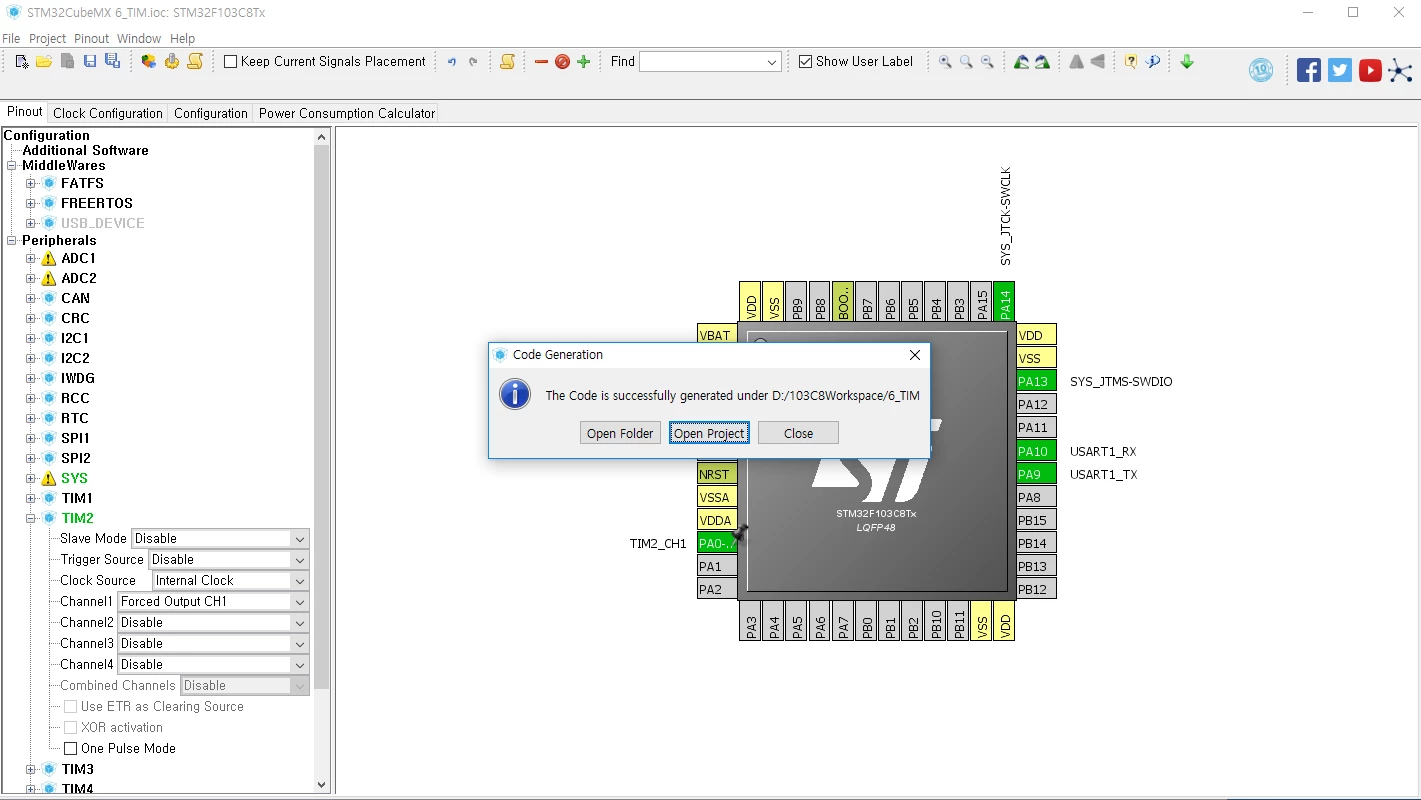Click the Load Project folder icon
This screenshot has width=1421, height=800.
(44, 62)
